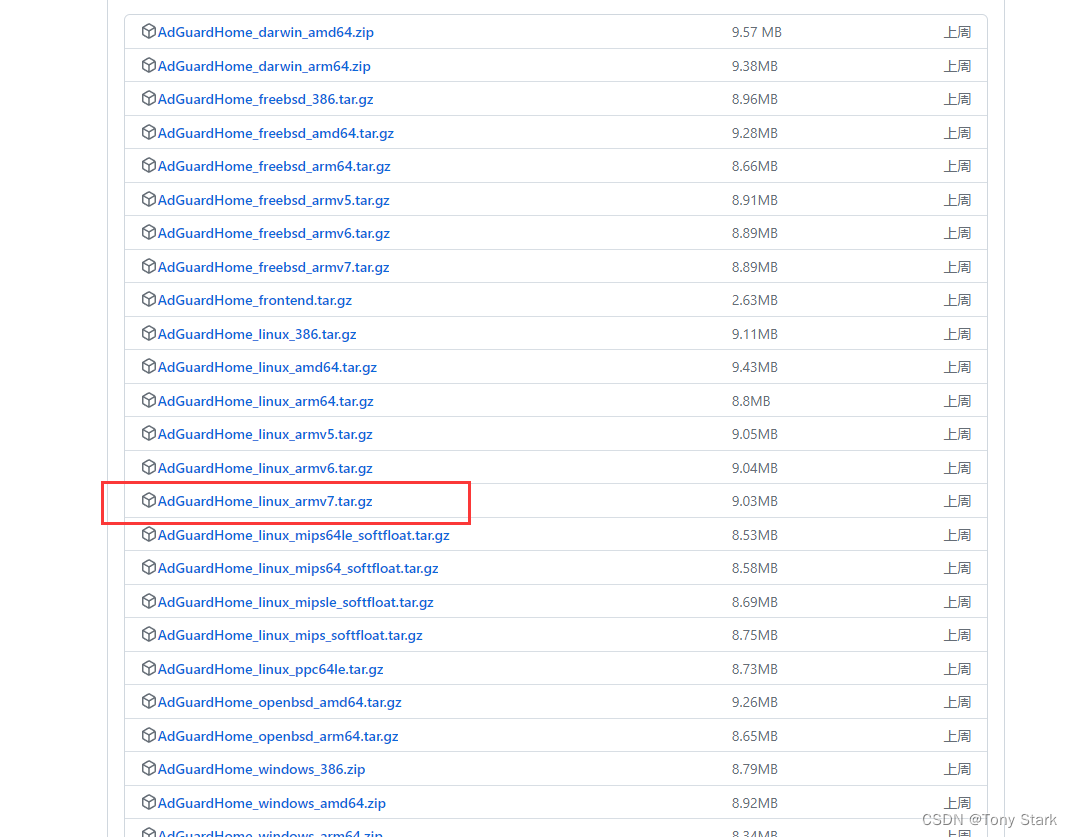Open AdGuardHome_freebsd_armv7.tar.gz link

(x=273, y=267)
